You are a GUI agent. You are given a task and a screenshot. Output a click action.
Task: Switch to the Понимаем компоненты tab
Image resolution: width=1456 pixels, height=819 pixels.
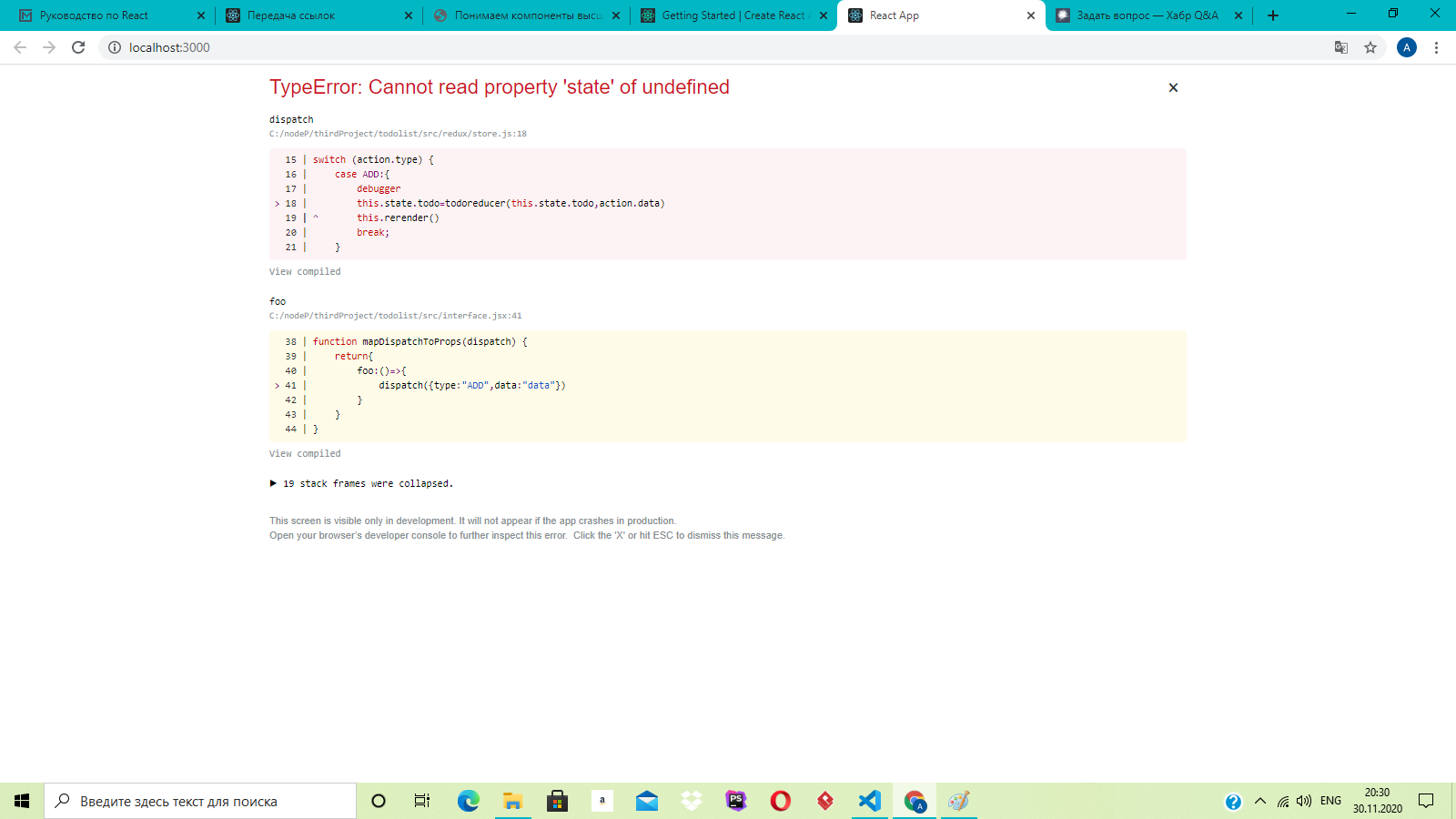click(528, 15)
